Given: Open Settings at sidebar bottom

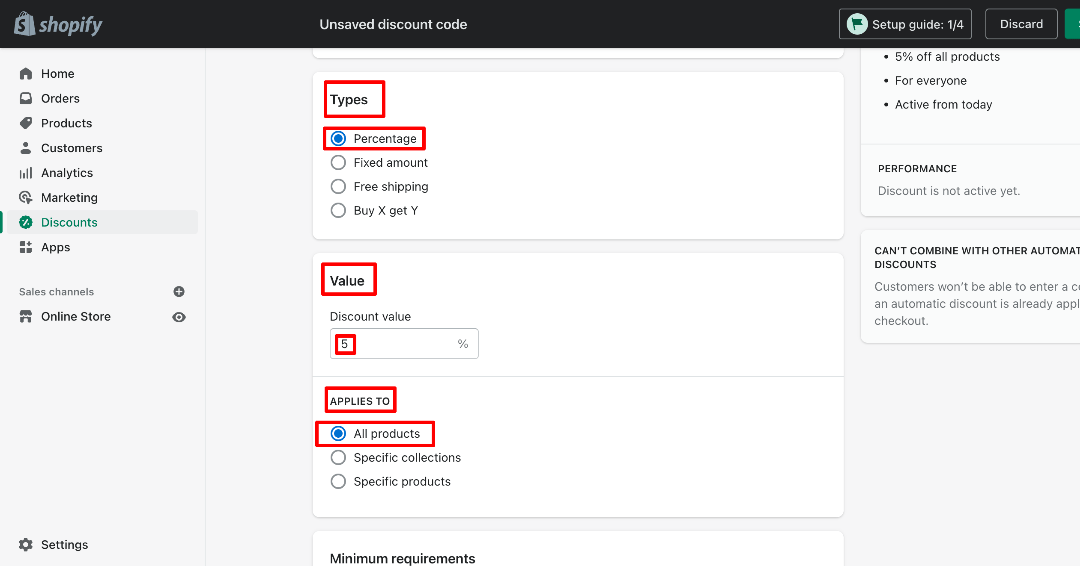Looking at the screenshot, I should coord(65,545).
